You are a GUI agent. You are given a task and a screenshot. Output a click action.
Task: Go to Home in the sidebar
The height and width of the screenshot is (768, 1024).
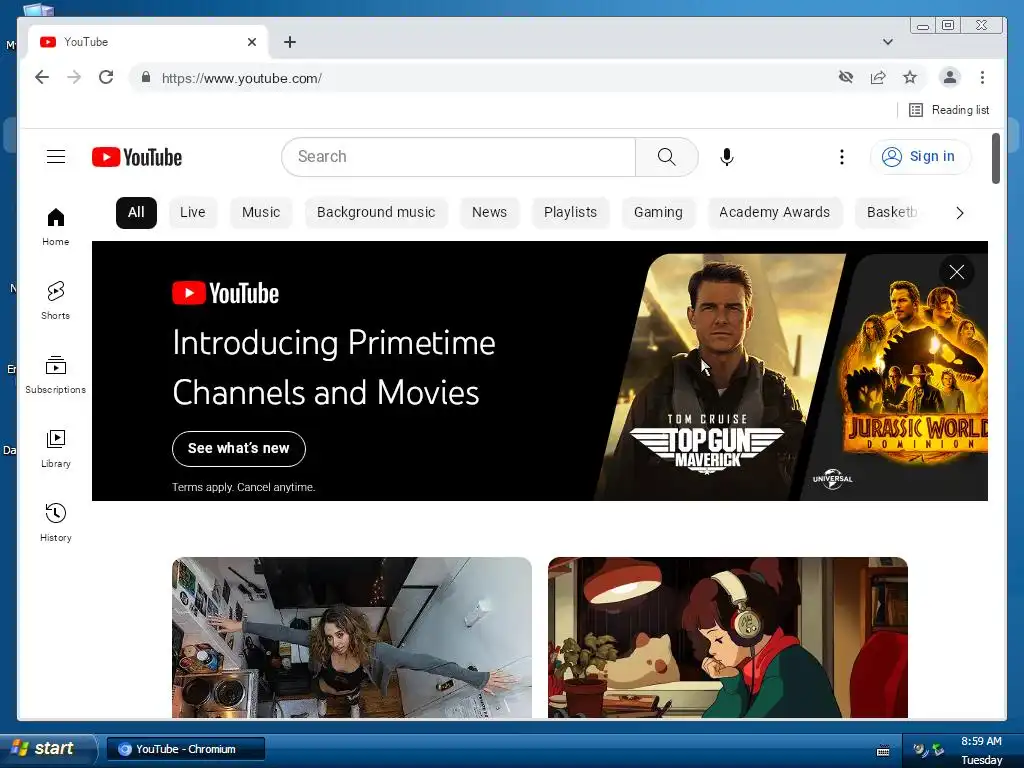56,227
